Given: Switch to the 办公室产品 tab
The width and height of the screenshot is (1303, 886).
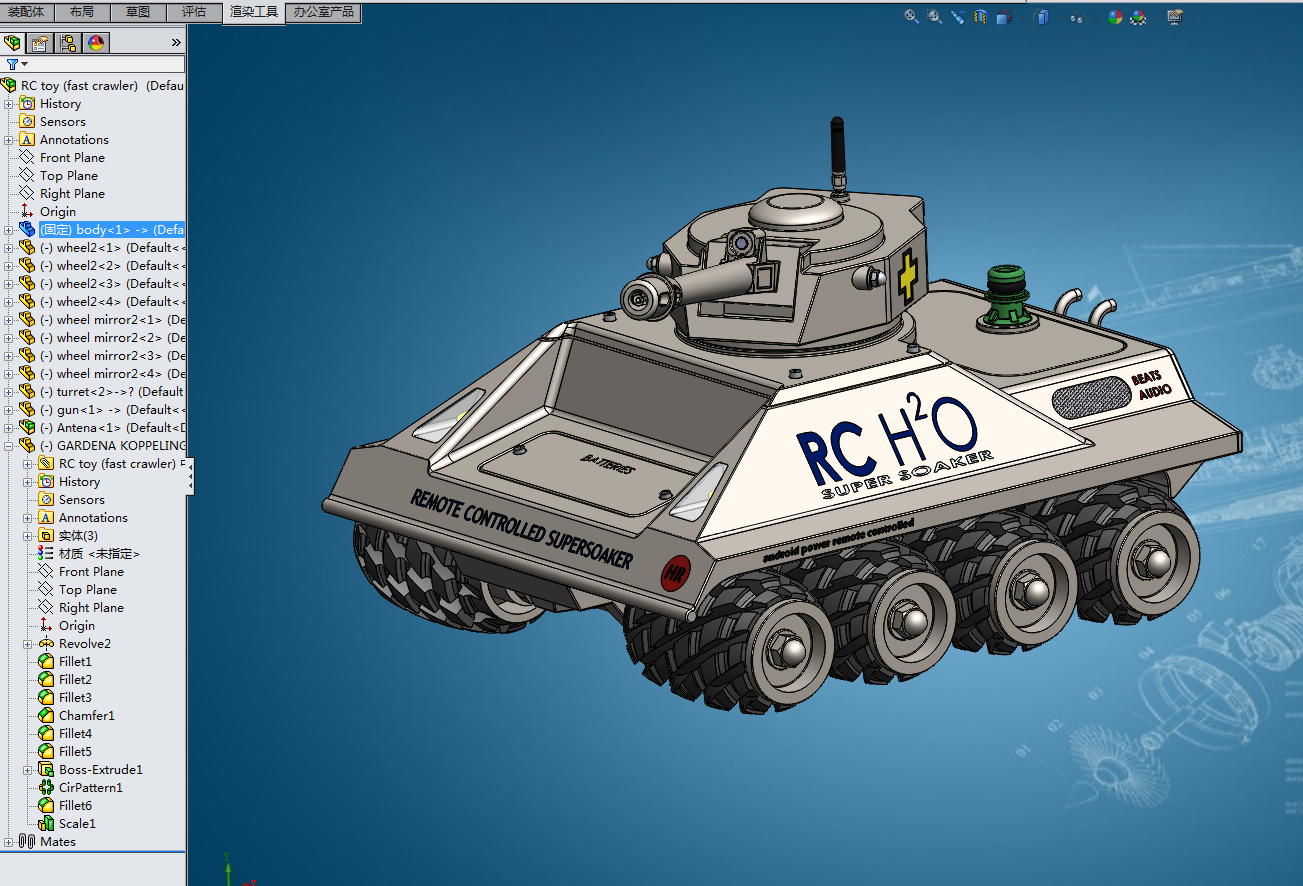Looking at the screenshot, I should click(x=324, y=12).
